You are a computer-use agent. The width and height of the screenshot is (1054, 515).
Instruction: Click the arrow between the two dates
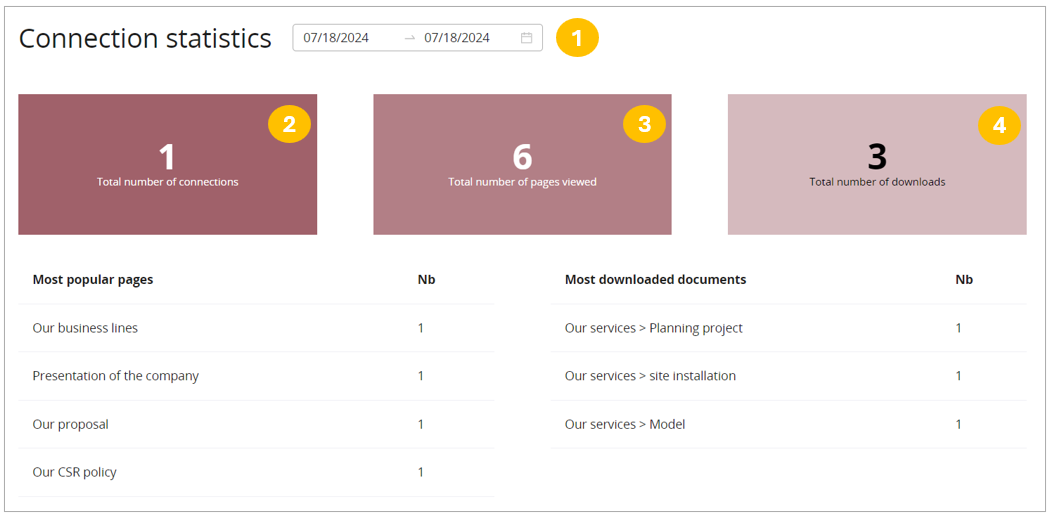point(409,38)
